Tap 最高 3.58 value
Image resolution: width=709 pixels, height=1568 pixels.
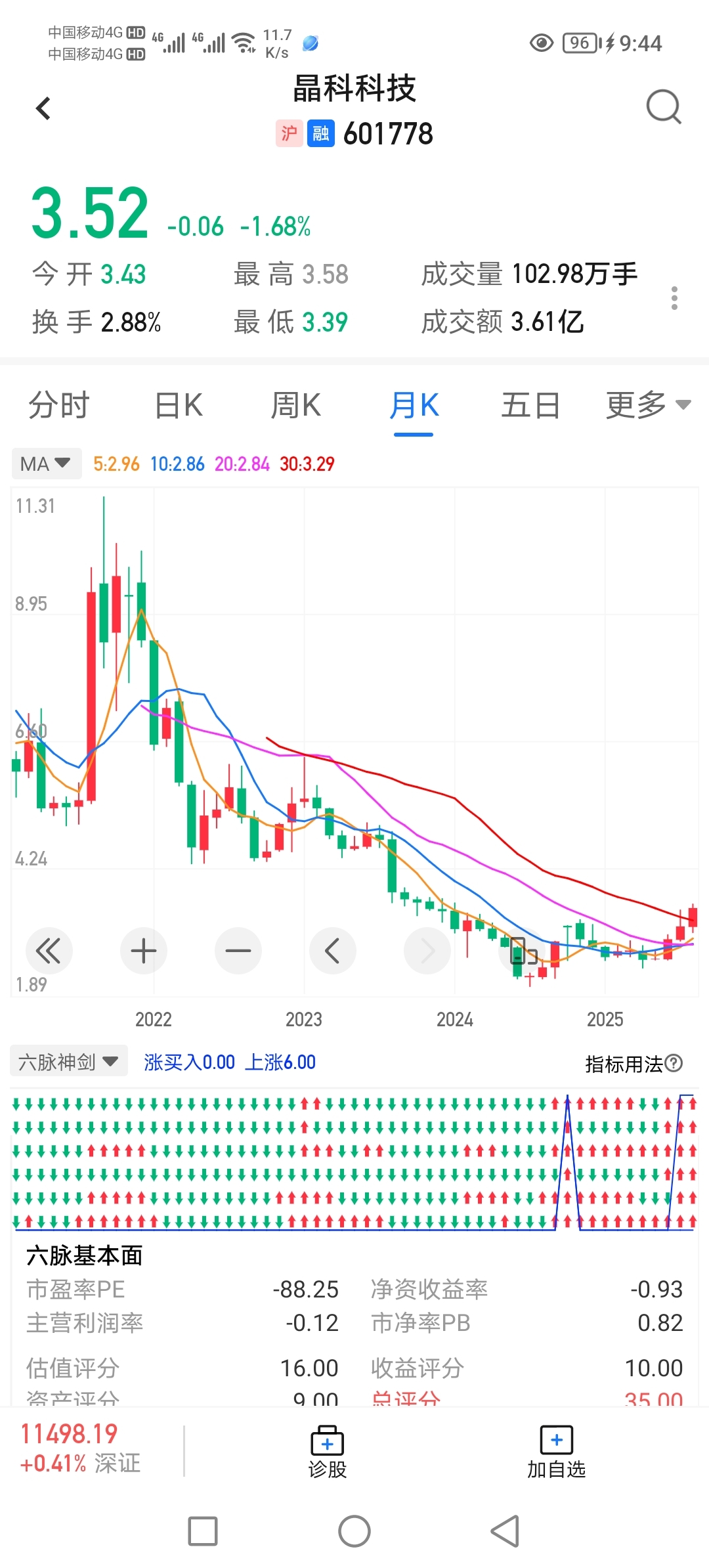pyautogui.click(x=325, y=274)
